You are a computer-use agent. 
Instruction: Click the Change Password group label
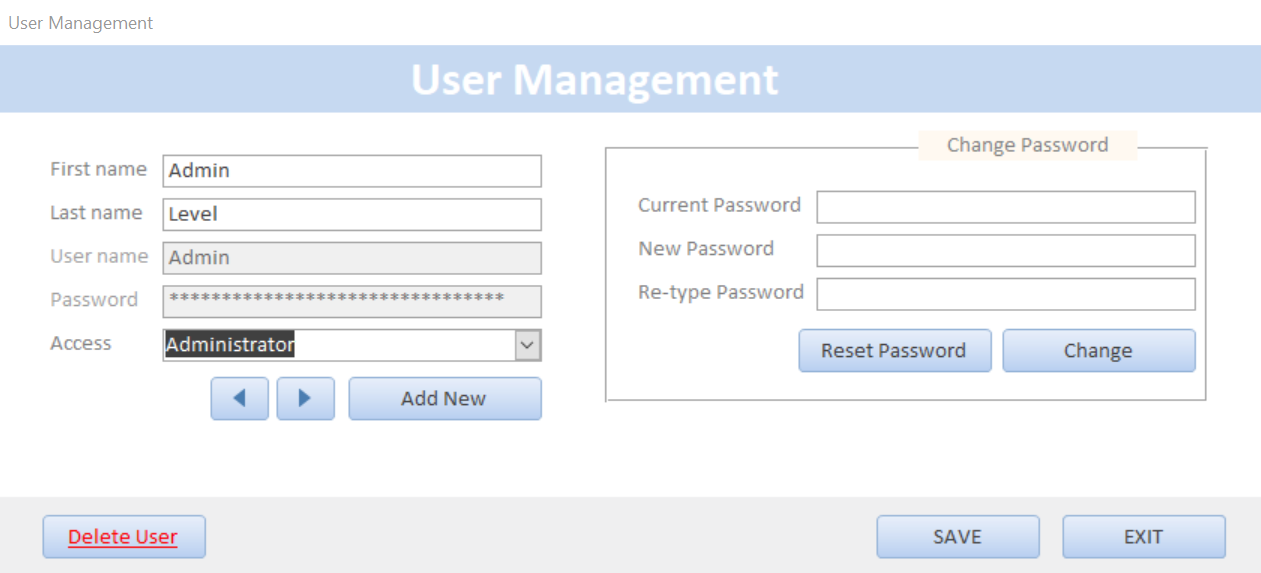[x=1027, y=145]
